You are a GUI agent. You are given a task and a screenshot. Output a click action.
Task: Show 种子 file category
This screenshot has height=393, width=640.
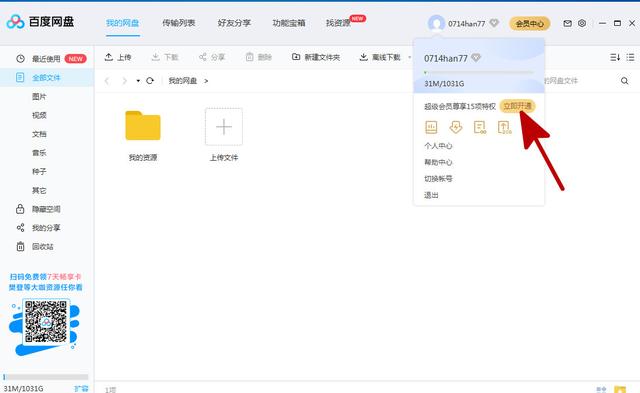[39, 171]
